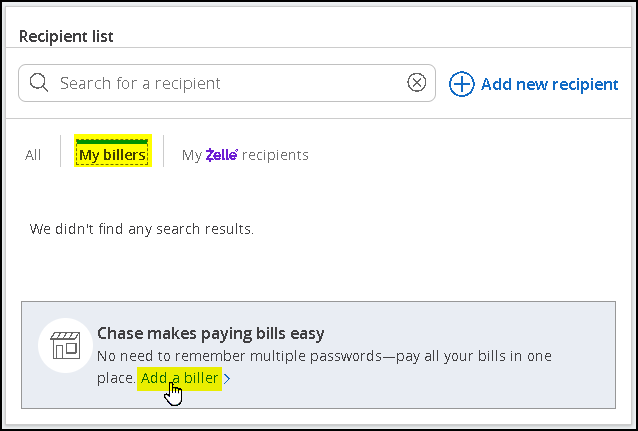Click the magnifier search icon
Image resolution: width=638 pixels, height=431 pixels.
click(39, 83)
